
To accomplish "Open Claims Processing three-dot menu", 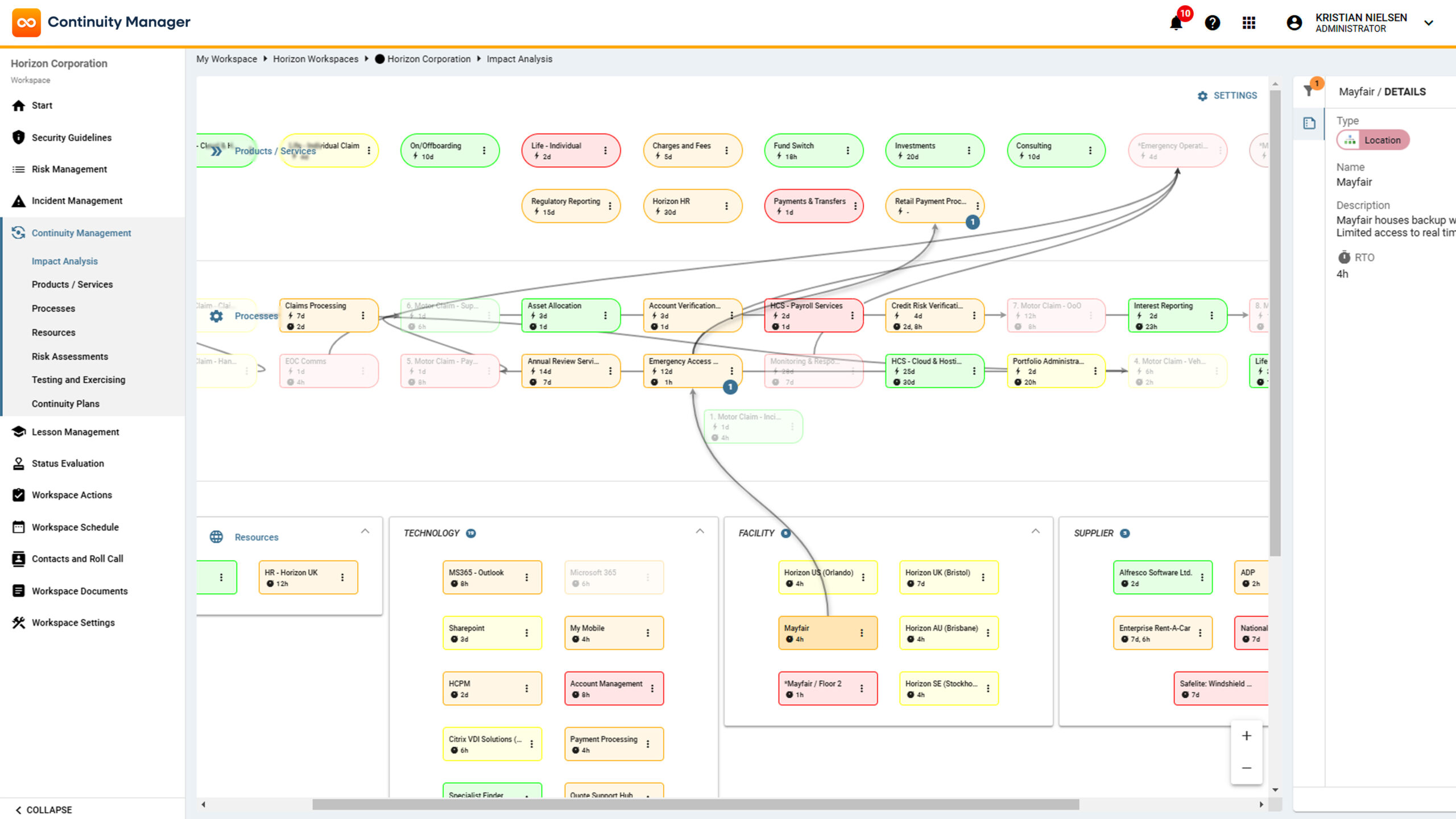I will [x=363, y=315].
